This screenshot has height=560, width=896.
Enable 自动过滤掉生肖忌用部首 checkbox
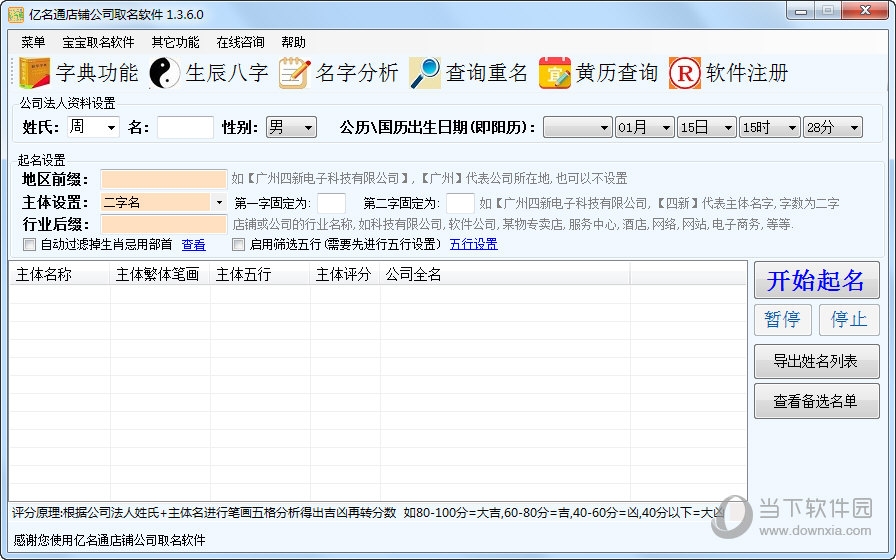[x=29, y=245]
